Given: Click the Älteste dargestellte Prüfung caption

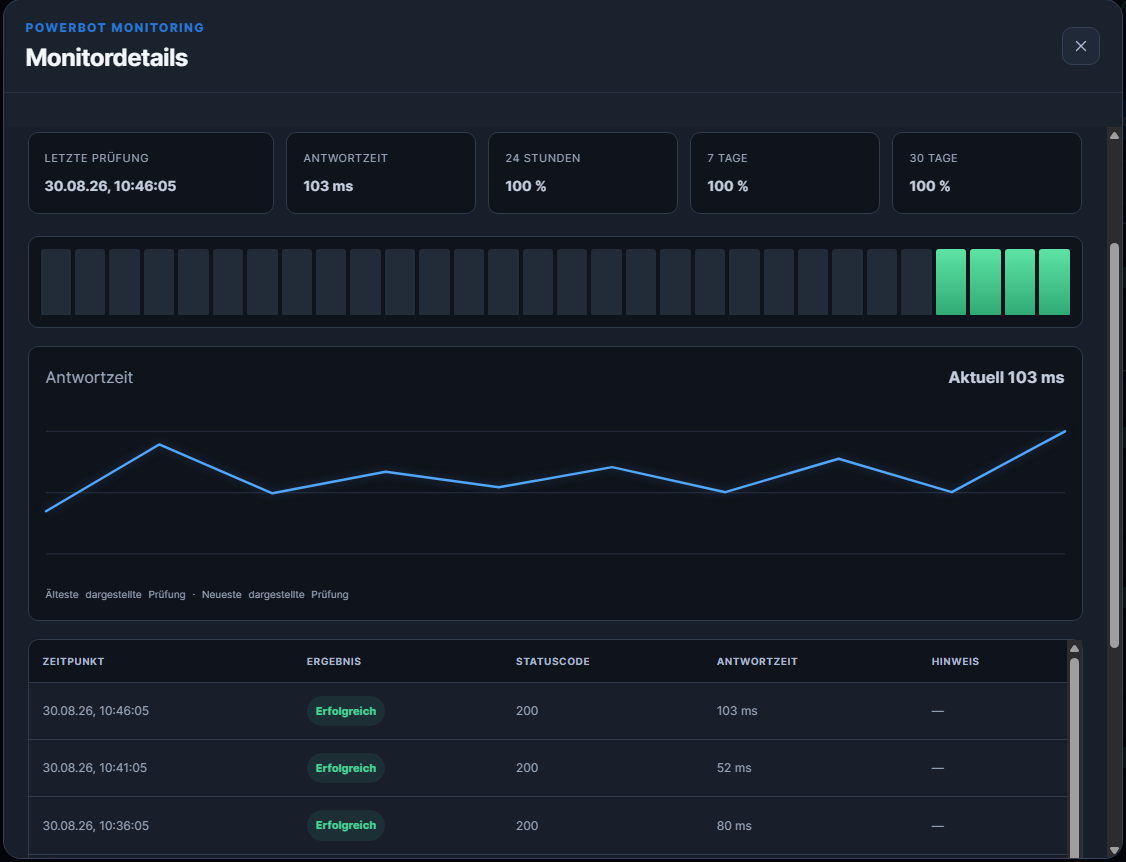Looking at the screenshot, I should (116, 594).
